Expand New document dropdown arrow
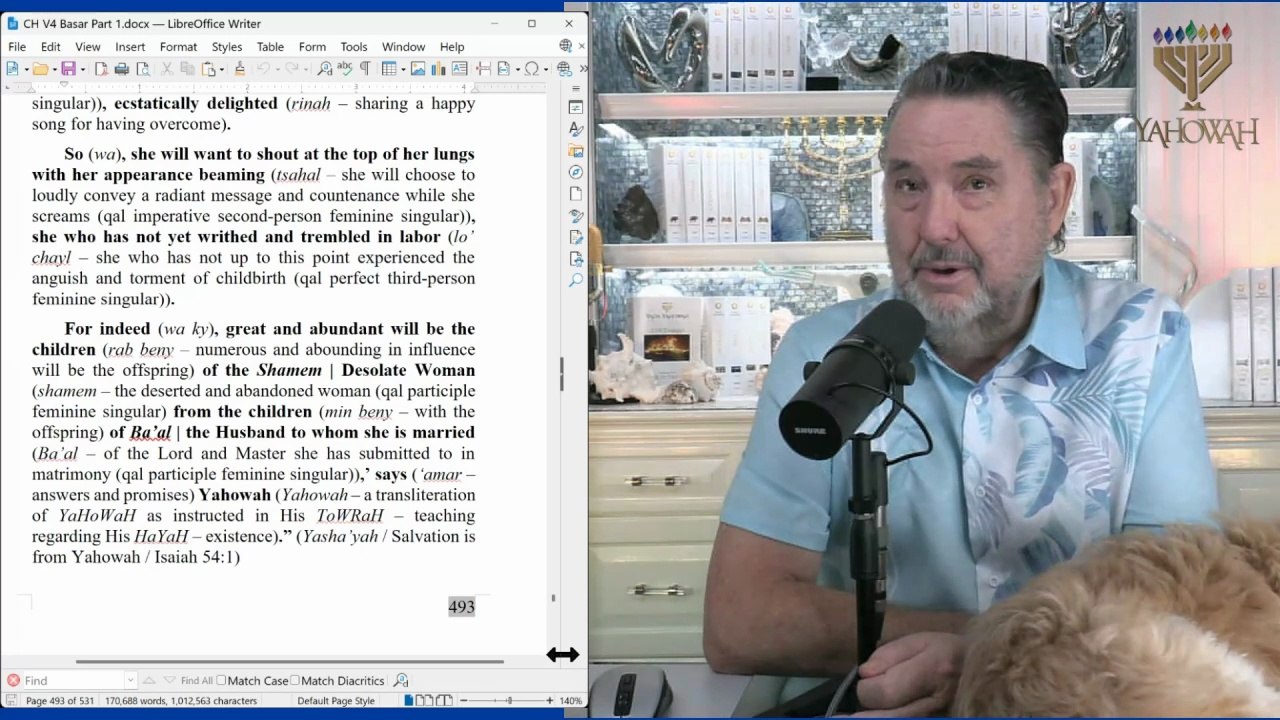 (26, 69)
